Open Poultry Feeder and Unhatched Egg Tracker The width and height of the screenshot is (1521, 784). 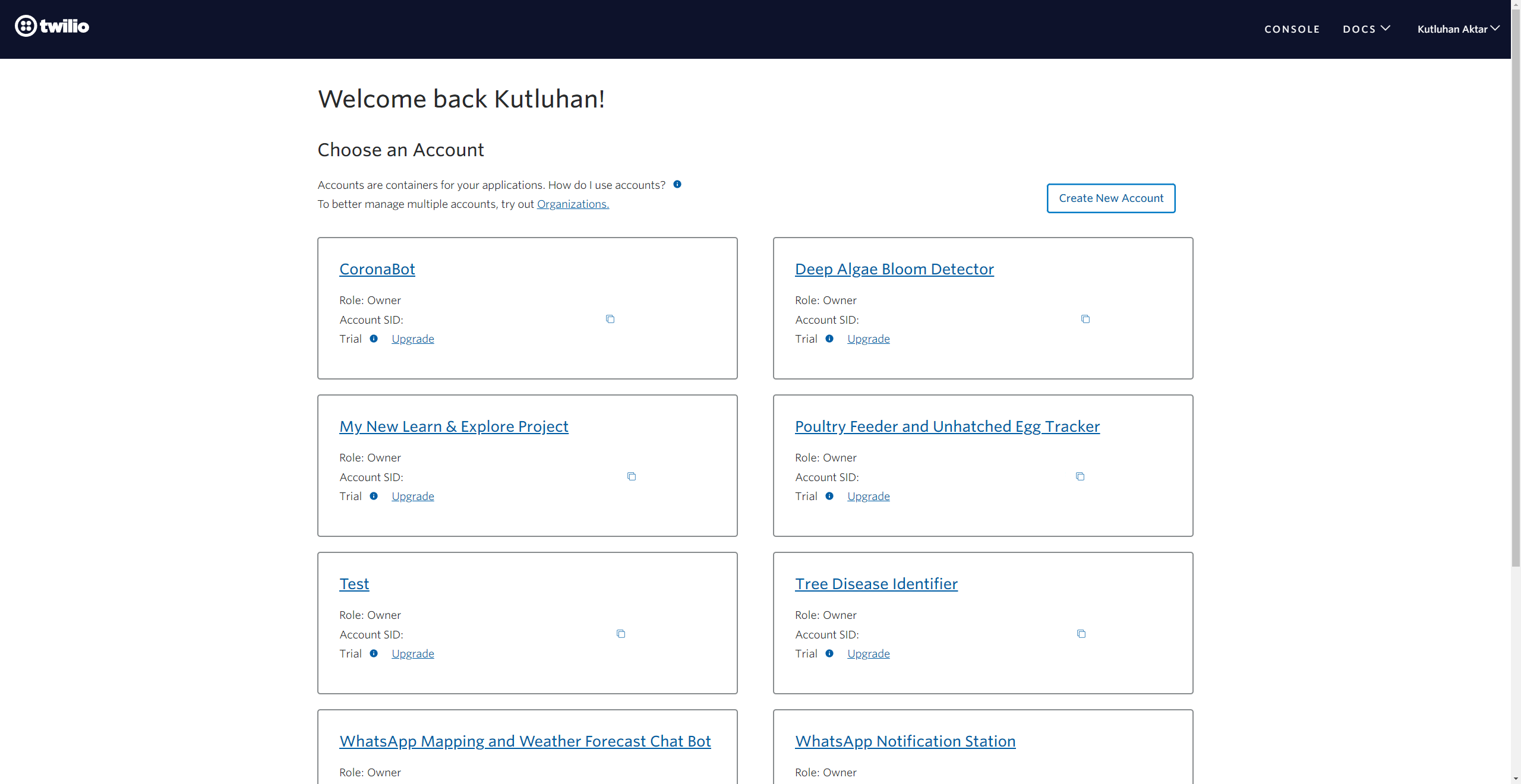947,426
